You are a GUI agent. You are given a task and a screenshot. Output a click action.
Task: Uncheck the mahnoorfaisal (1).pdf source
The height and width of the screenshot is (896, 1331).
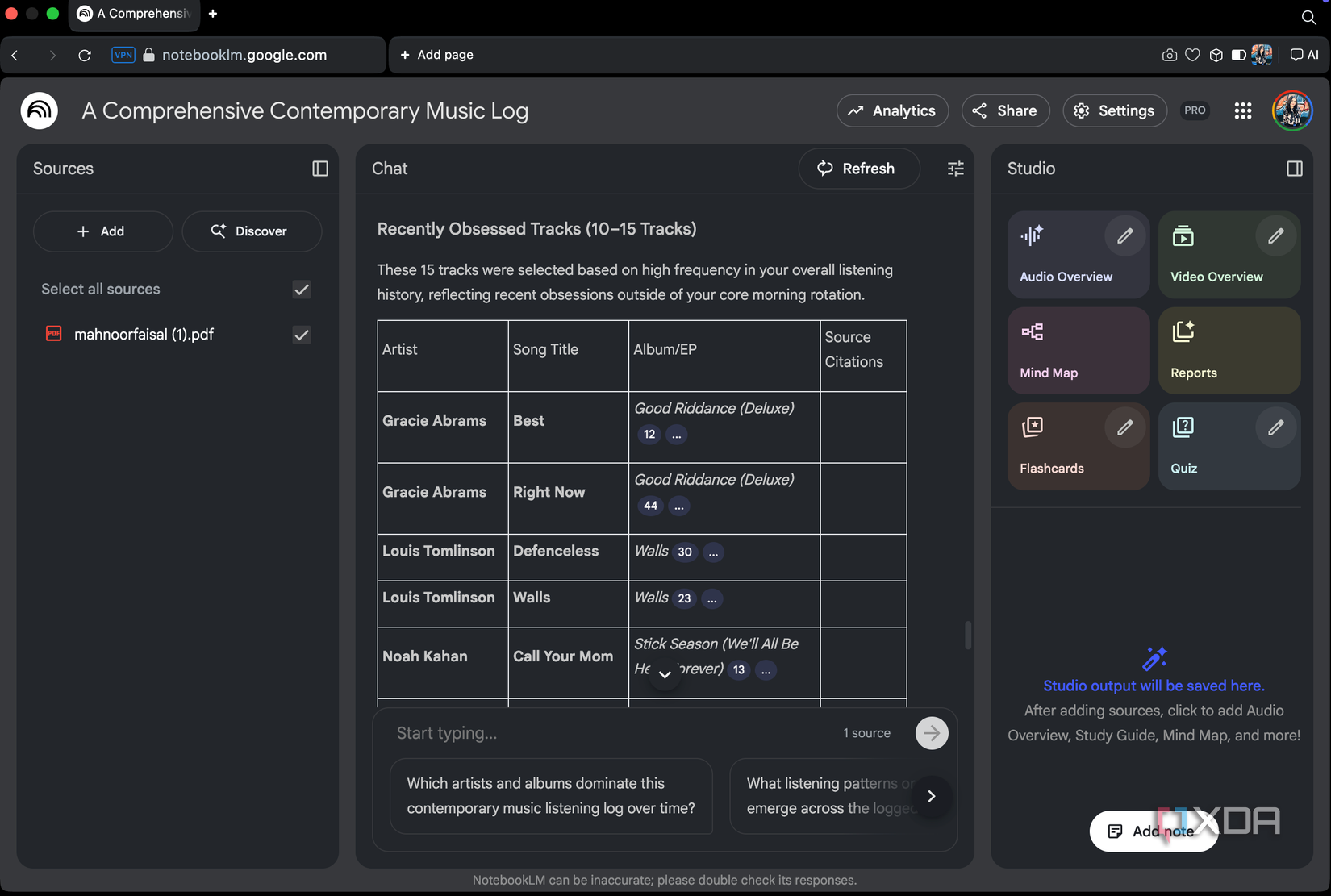(x=302, y=335)
